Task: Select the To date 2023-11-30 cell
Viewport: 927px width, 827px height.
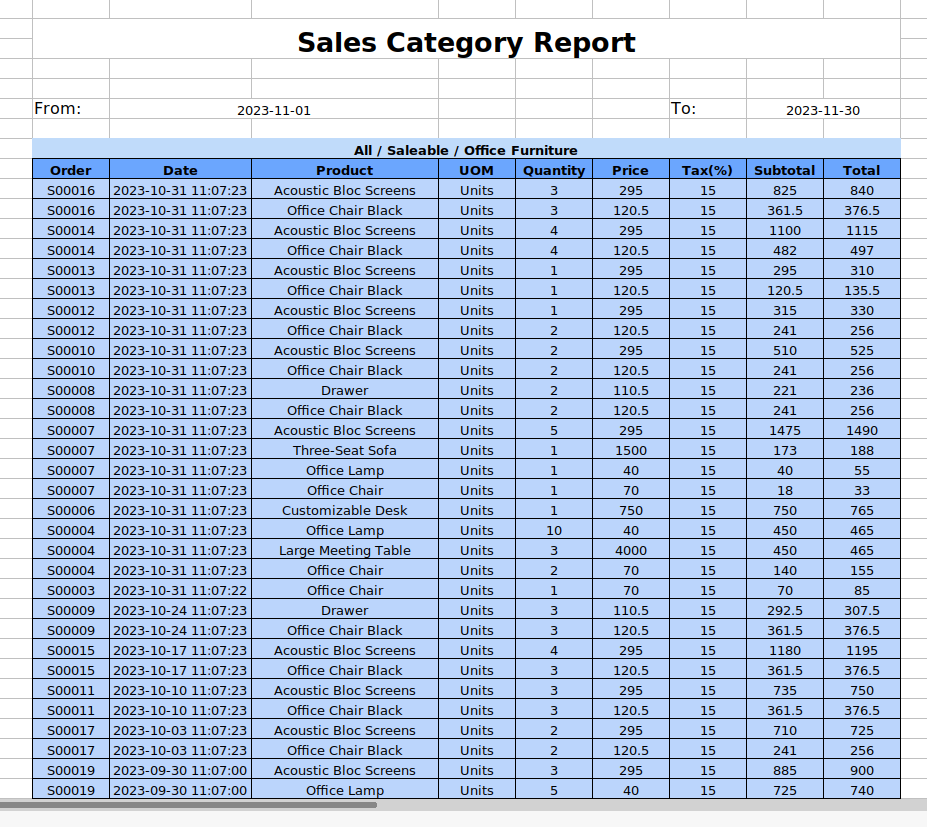Action: (x=822, y=110)
